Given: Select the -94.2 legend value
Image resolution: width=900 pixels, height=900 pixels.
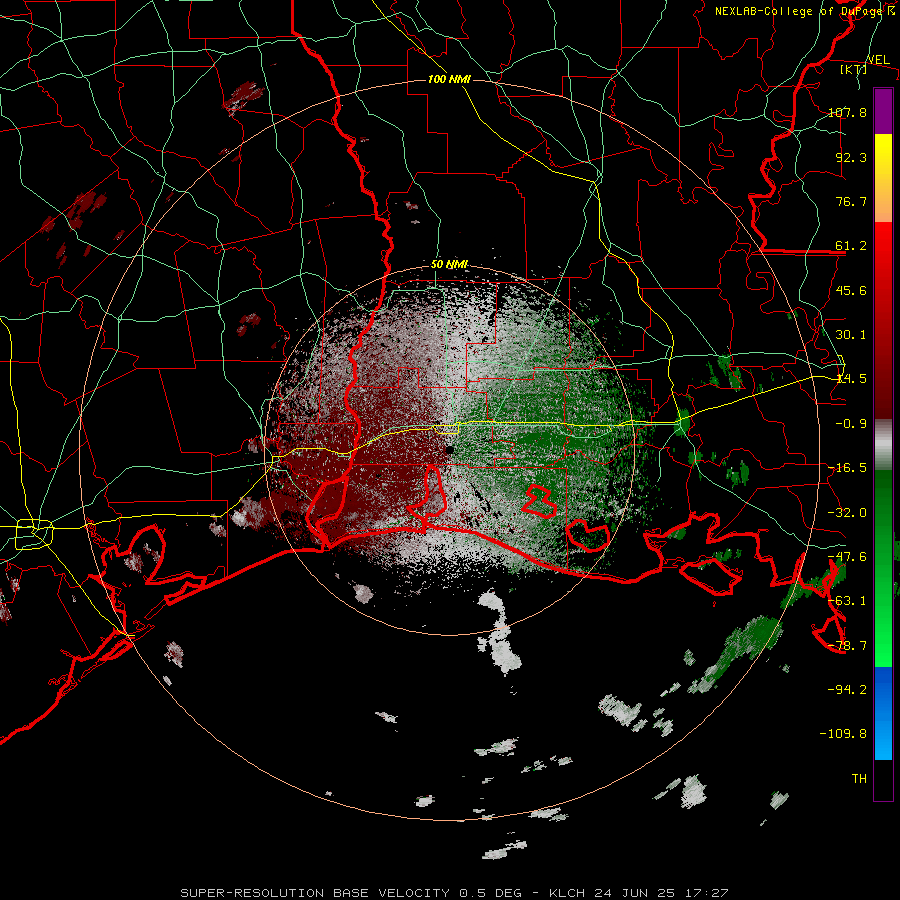Looking at the screenshot, I should [847, 690].
